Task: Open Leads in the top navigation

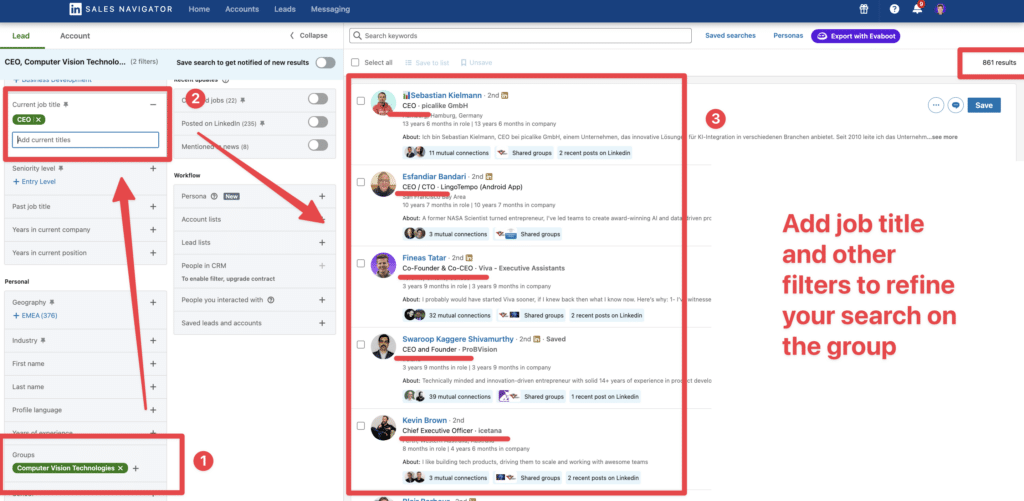Action: click(285, 9)
